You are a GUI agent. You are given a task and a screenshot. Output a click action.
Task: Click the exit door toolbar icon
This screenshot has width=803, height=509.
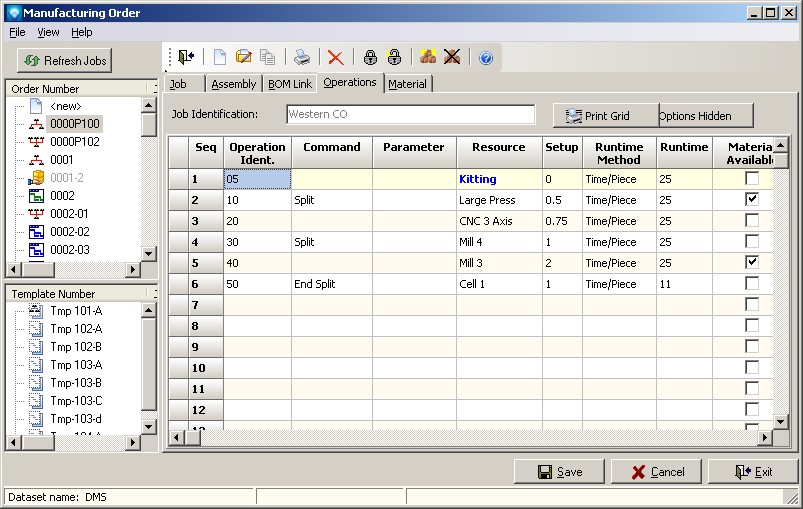(187, 58)
